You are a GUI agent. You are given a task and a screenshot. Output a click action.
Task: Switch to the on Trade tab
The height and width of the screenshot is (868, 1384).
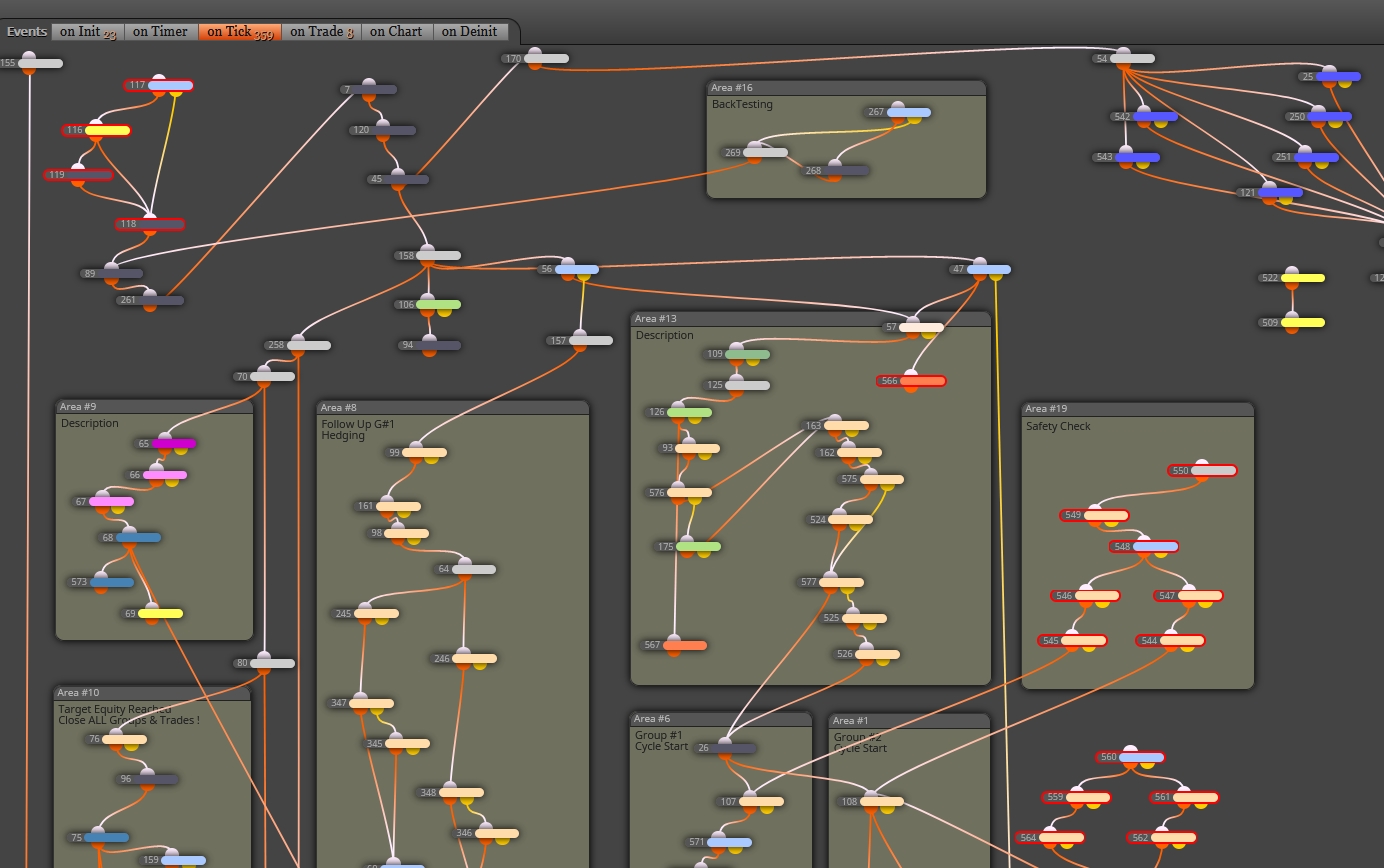(321, 32)
